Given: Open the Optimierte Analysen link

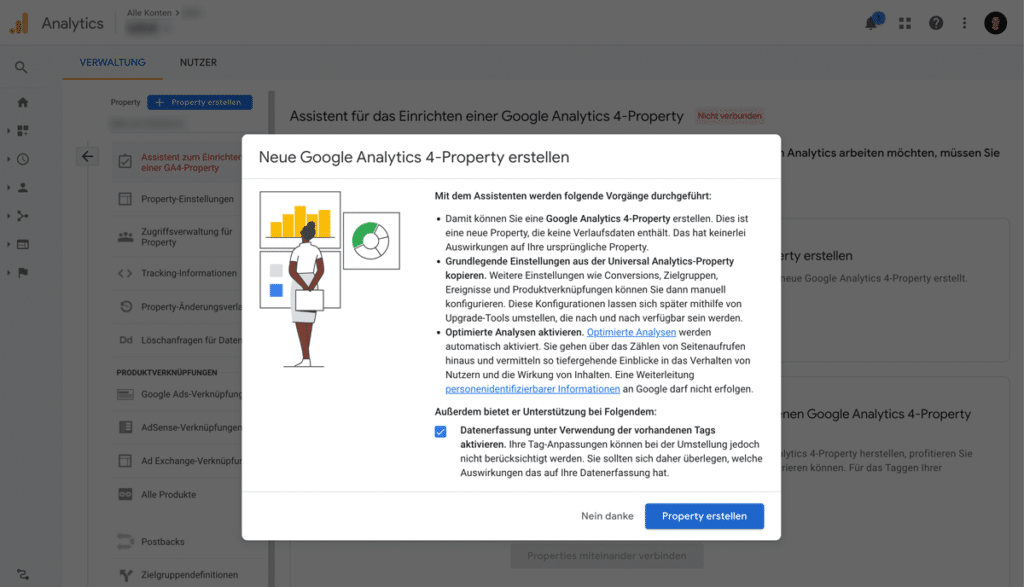Looking at the screenshot, I should click(631, 331).
